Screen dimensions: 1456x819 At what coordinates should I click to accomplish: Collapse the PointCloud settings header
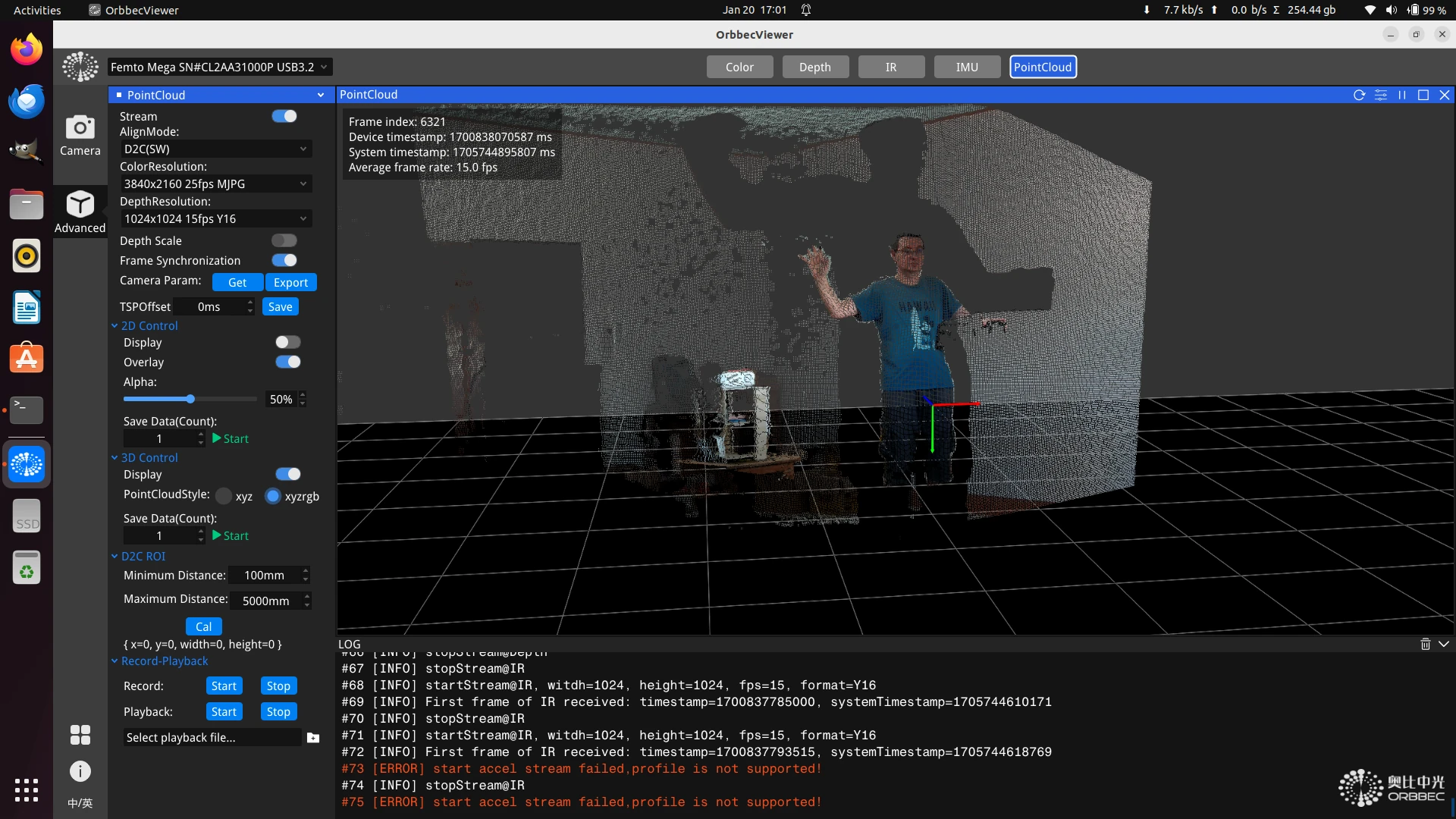pos(320,95)
